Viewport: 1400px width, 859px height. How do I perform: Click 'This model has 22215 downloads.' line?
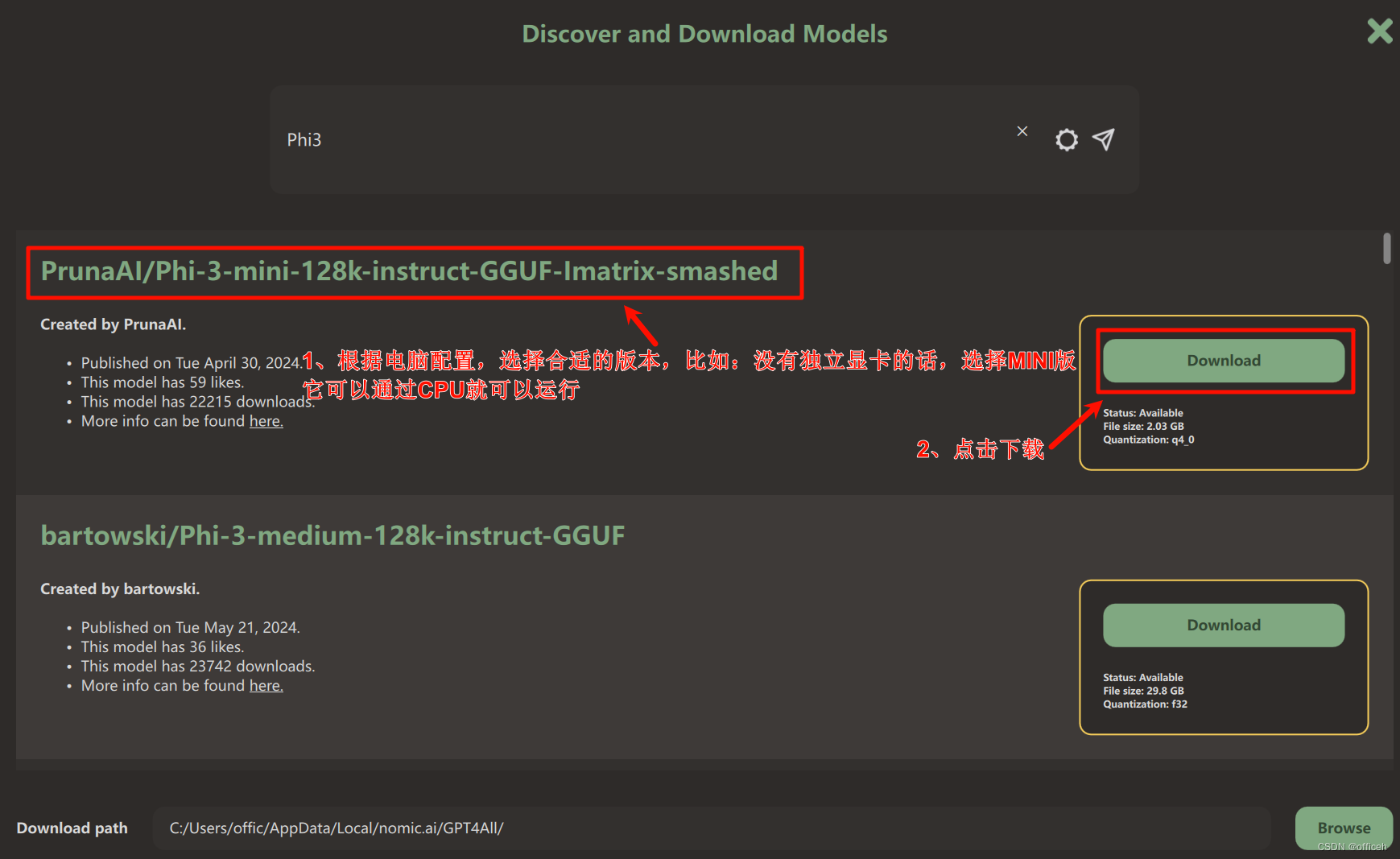(x=198, y=402)
